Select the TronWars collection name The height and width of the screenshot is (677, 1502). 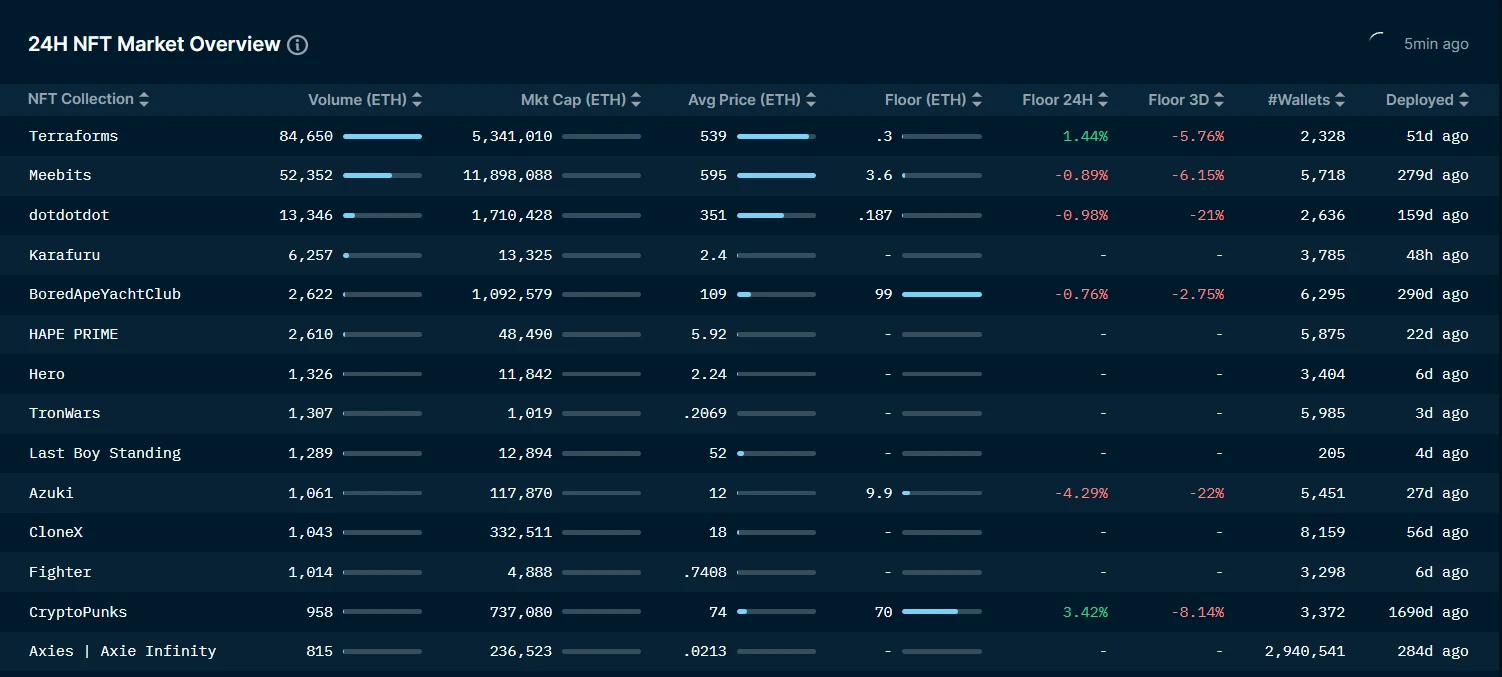65,413
